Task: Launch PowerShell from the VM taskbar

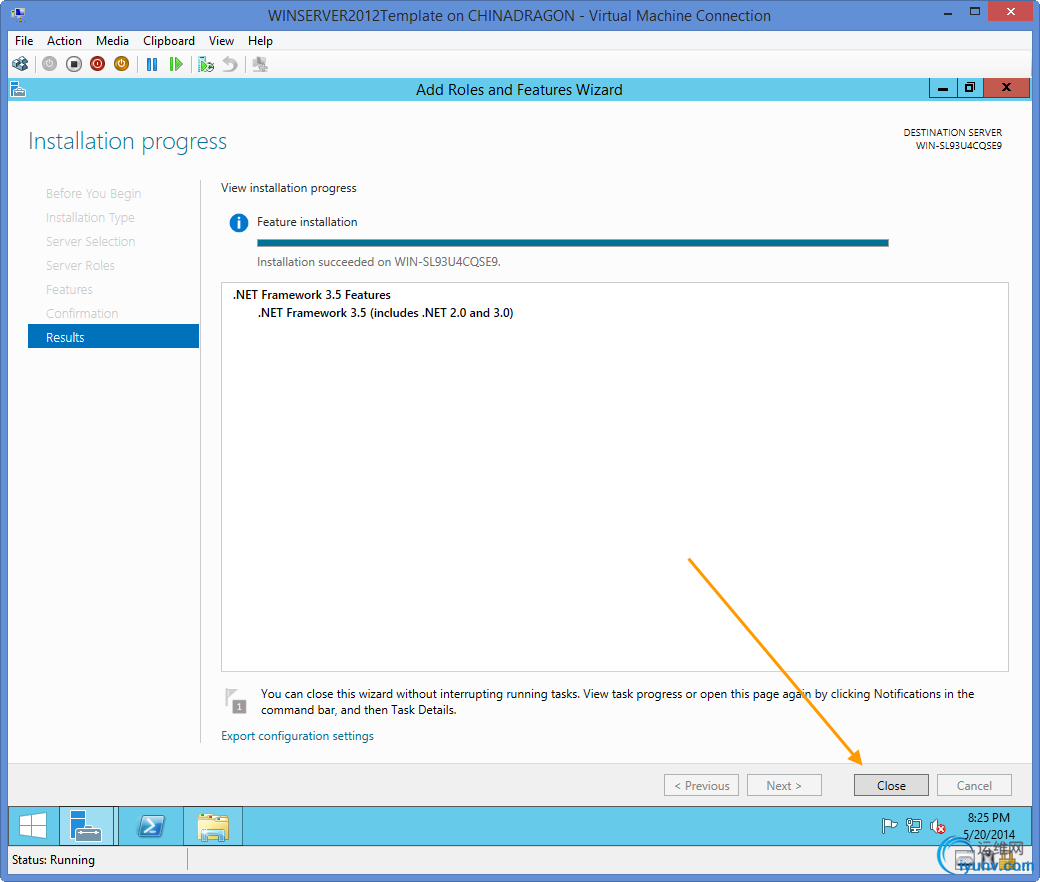Action: pyautogui.click(x=151, y=826)
